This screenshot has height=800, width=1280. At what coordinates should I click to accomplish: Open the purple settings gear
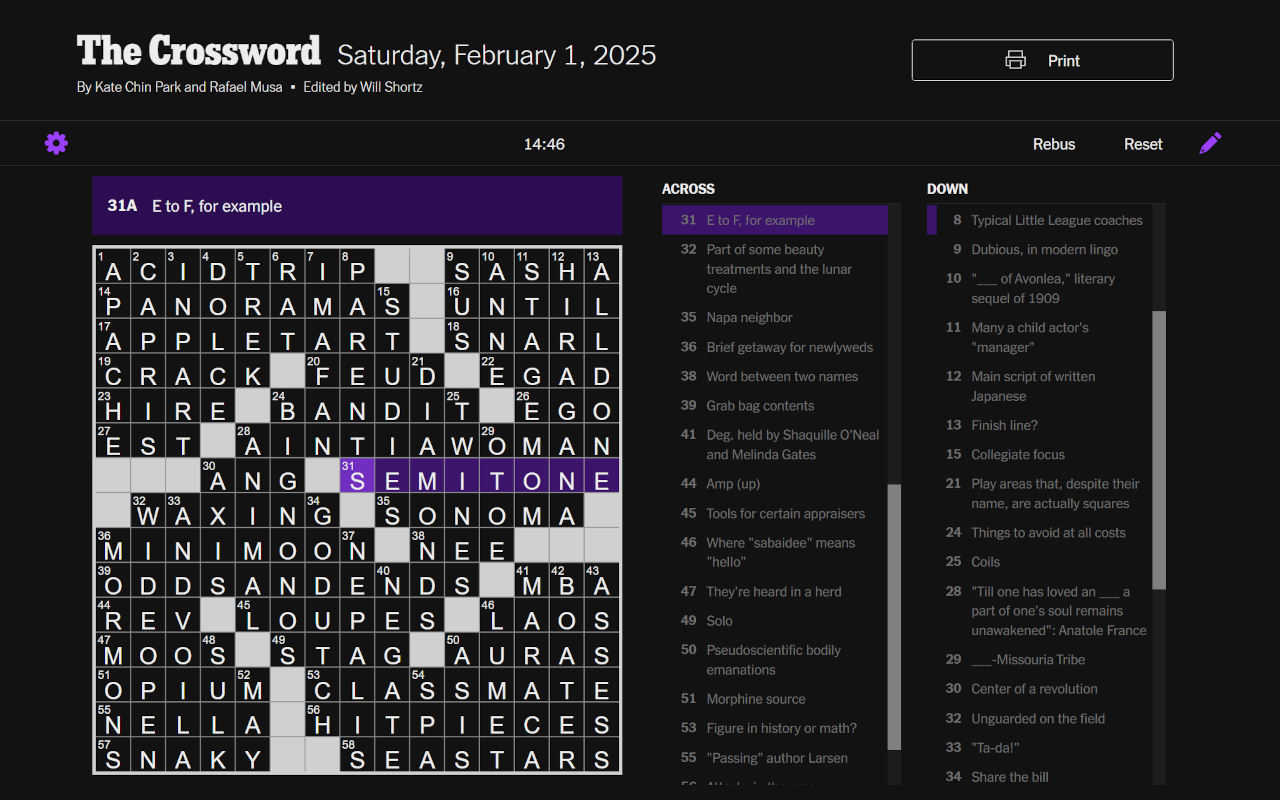56,143
